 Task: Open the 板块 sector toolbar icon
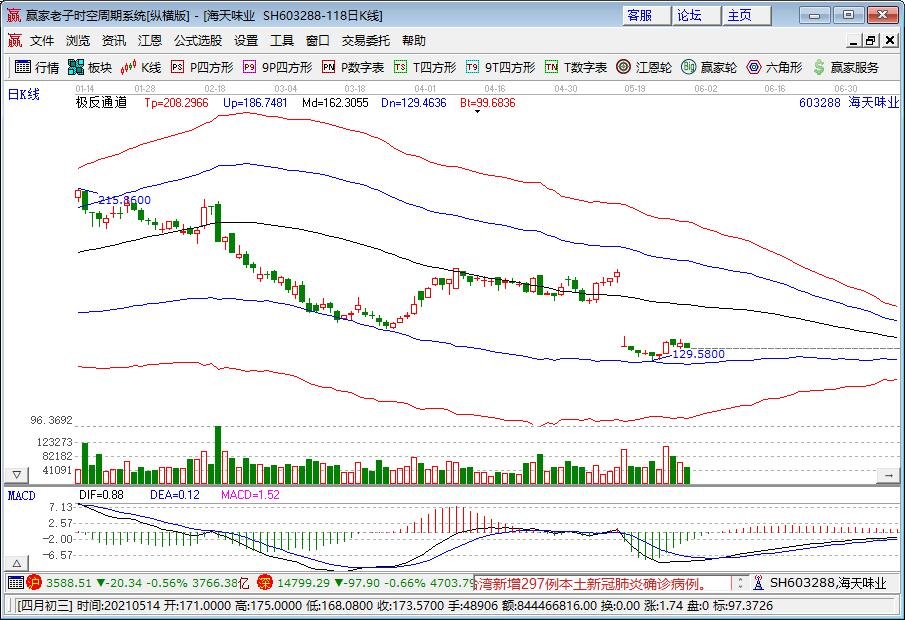click(x=89, y=68)
